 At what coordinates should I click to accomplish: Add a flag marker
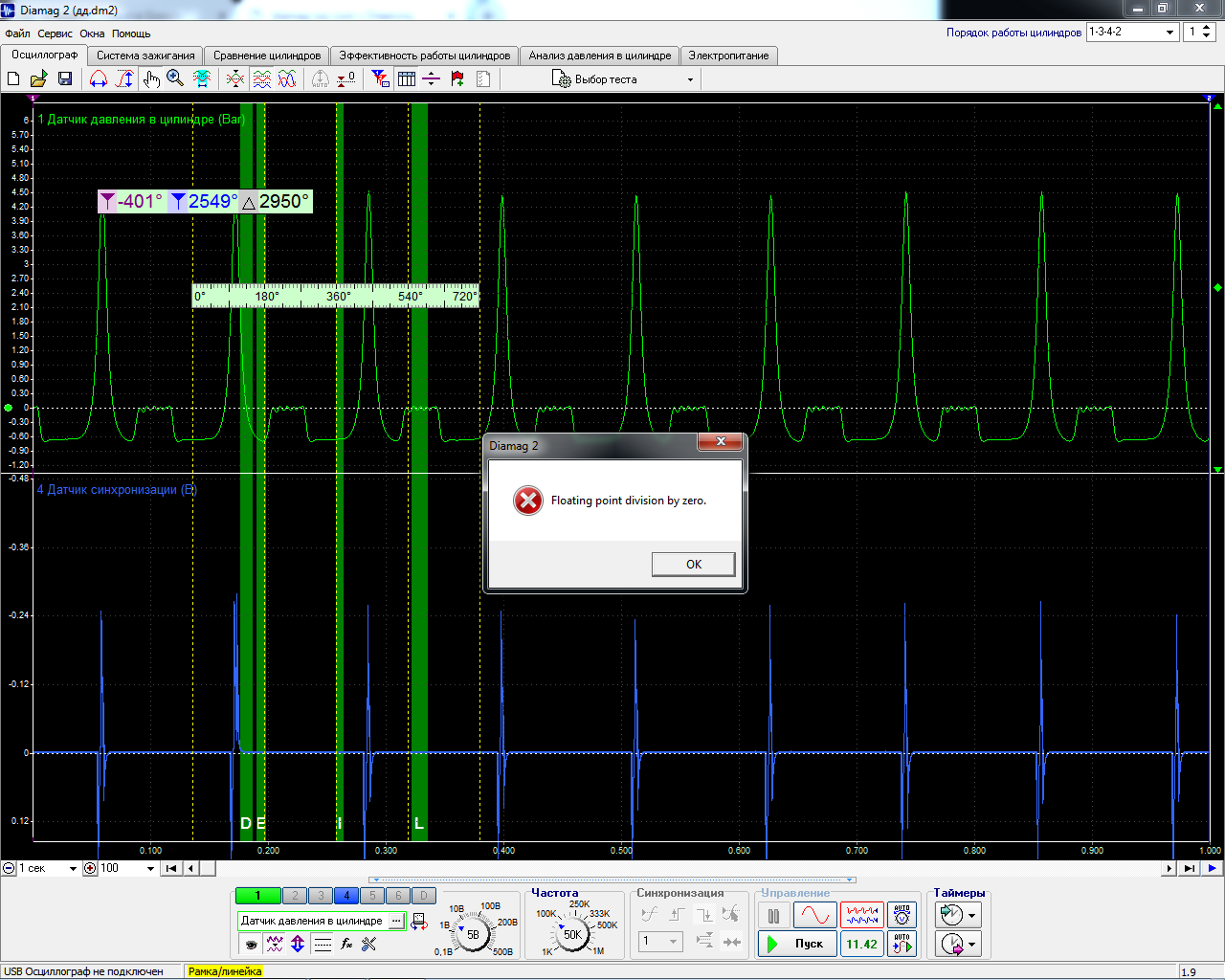coord(457,78)
